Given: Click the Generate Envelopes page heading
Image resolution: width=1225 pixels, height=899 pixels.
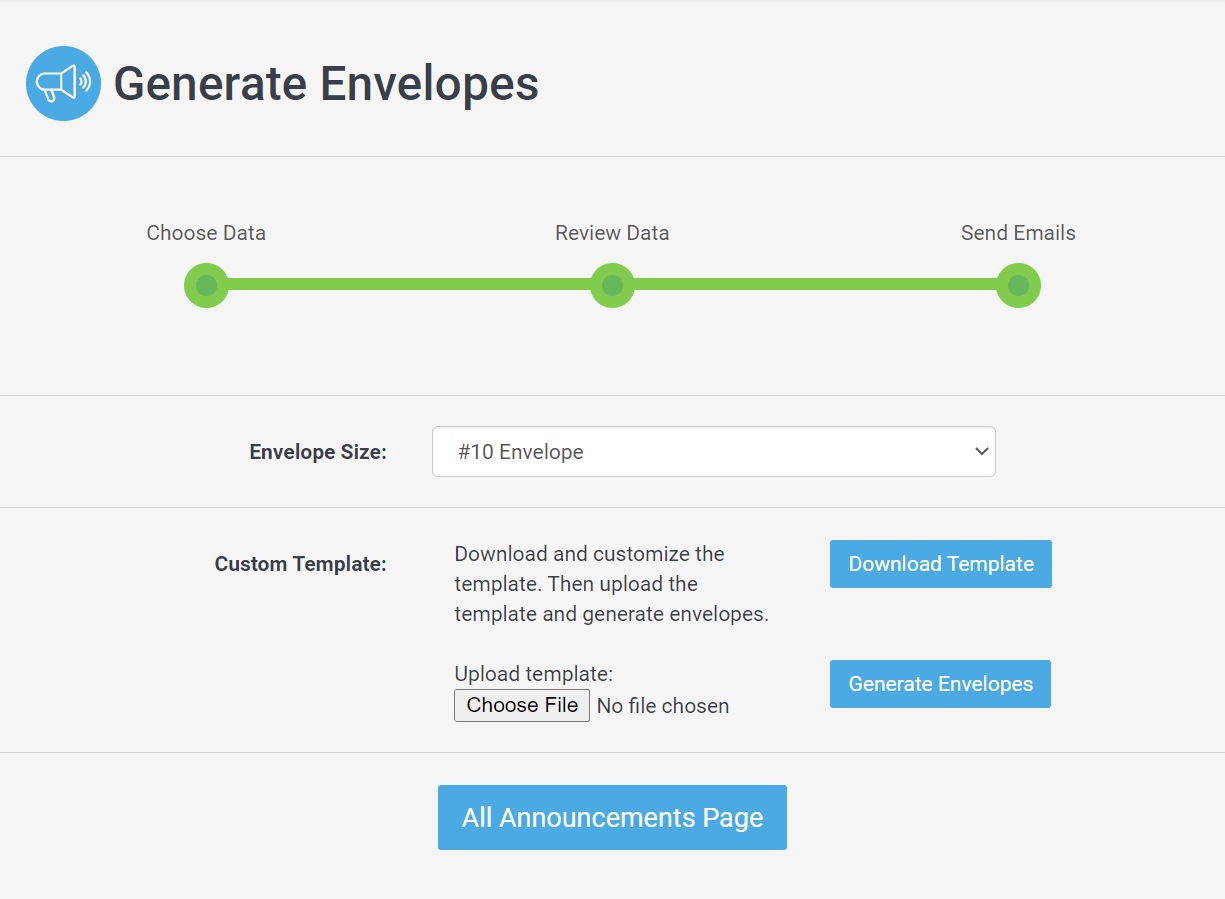Looking at the screenshot, I should [x=326, y=83].
